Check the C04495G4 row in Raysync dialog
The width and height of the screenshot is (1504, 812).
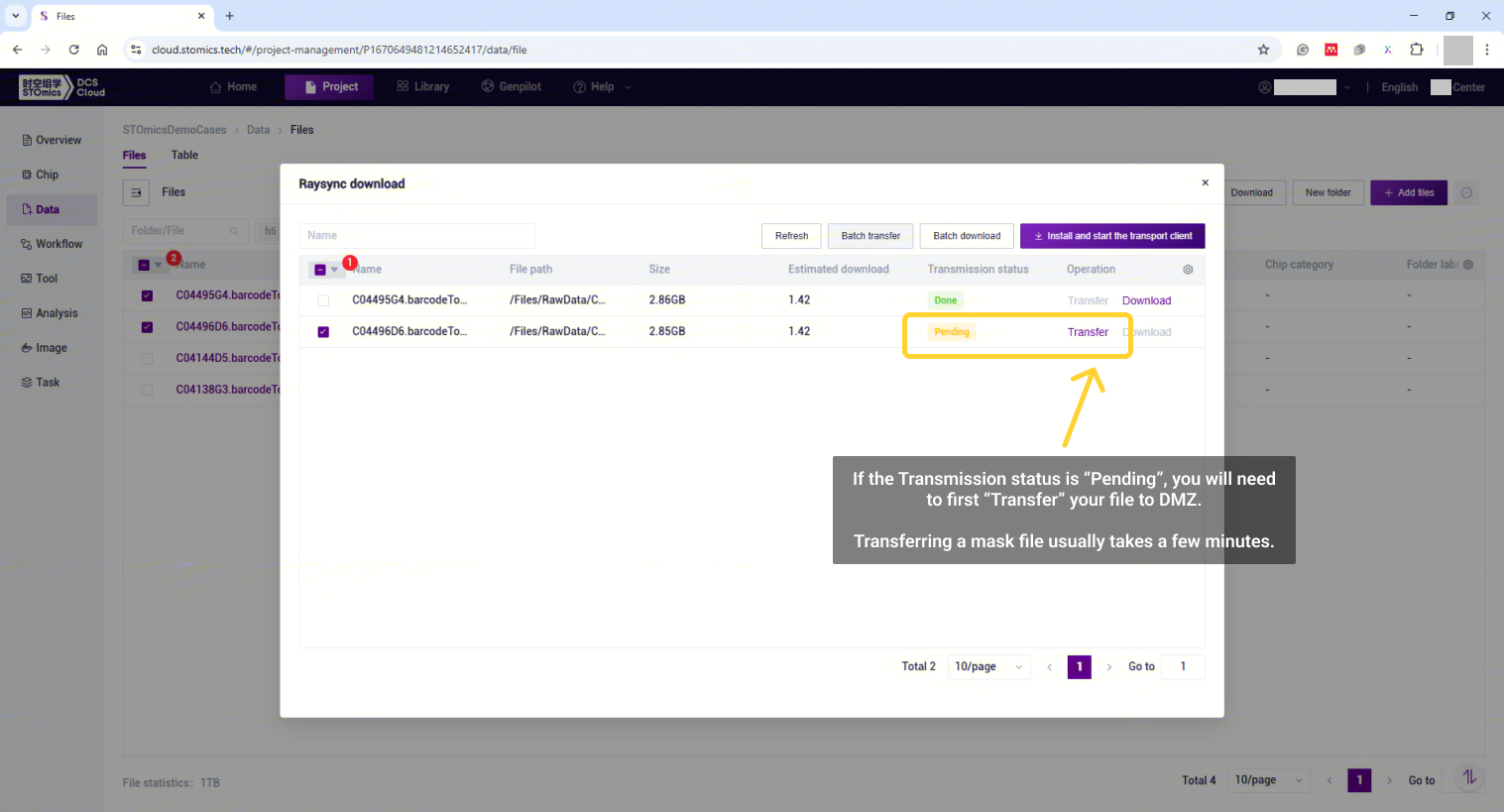click(x=323, y=300)
